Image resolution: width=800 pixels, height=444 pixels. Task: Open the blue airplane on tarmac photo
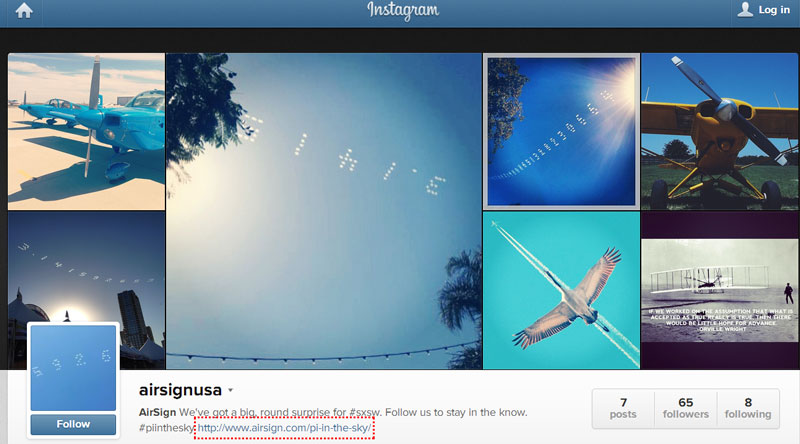click(x=86, y=132)
